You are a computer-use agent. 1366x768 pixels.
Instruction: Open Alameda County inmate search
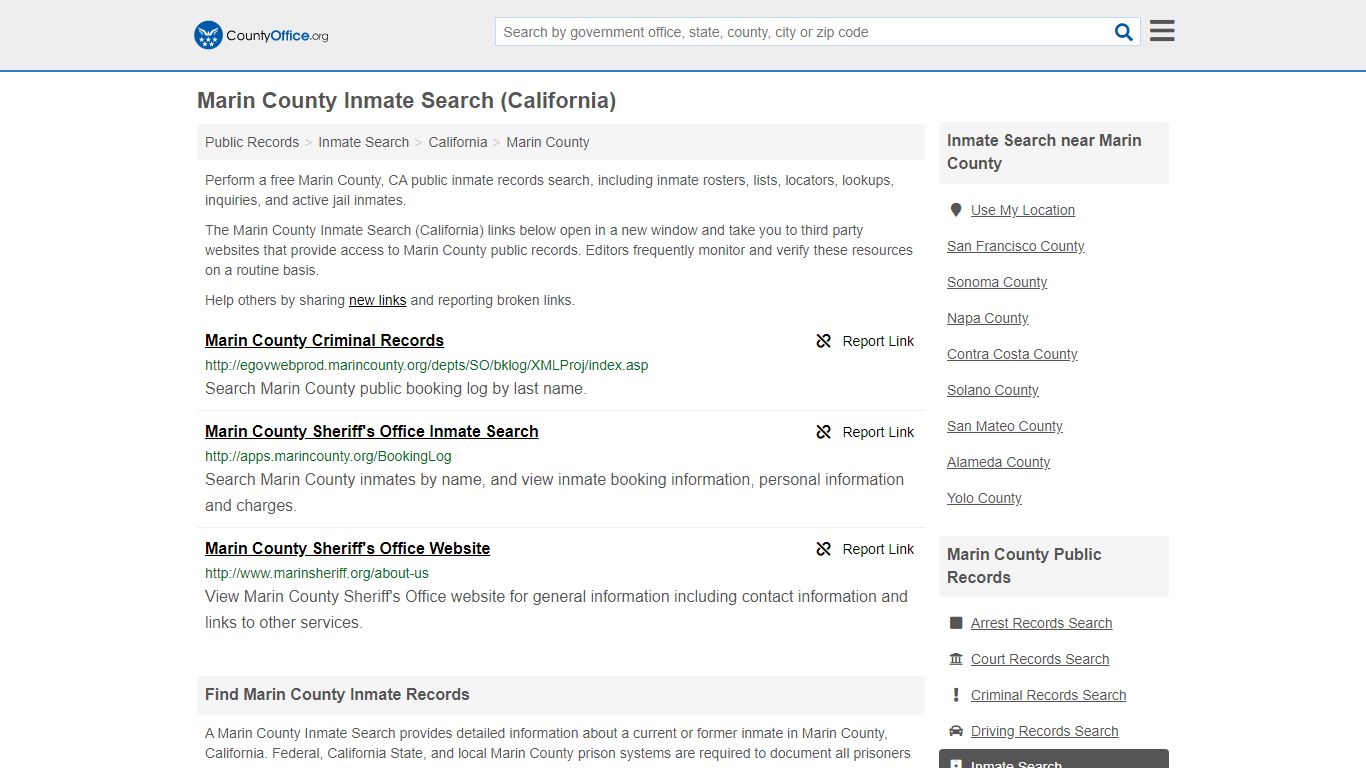[x=999, y=462]
